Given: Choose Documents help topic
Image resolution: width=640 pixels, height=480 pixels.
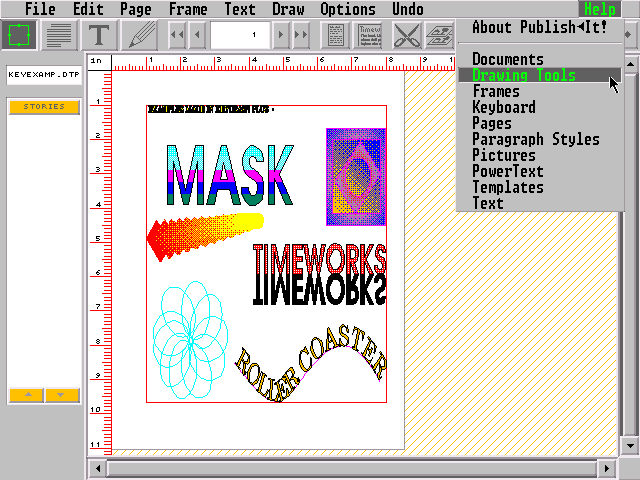Looking at the screenshot, I should (540, 59).
